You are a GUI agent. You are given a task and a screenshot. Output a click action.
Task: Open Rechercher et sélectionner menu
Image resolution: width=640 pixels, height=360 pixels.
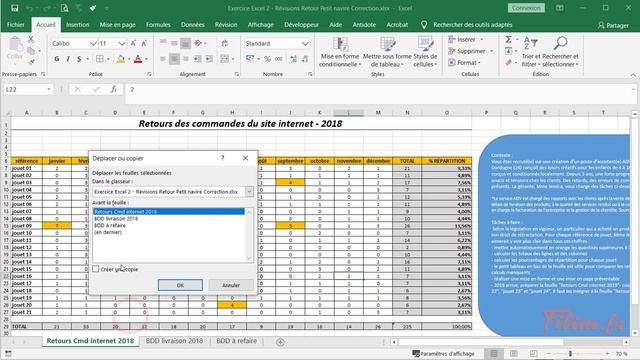(x=560, y=52)
